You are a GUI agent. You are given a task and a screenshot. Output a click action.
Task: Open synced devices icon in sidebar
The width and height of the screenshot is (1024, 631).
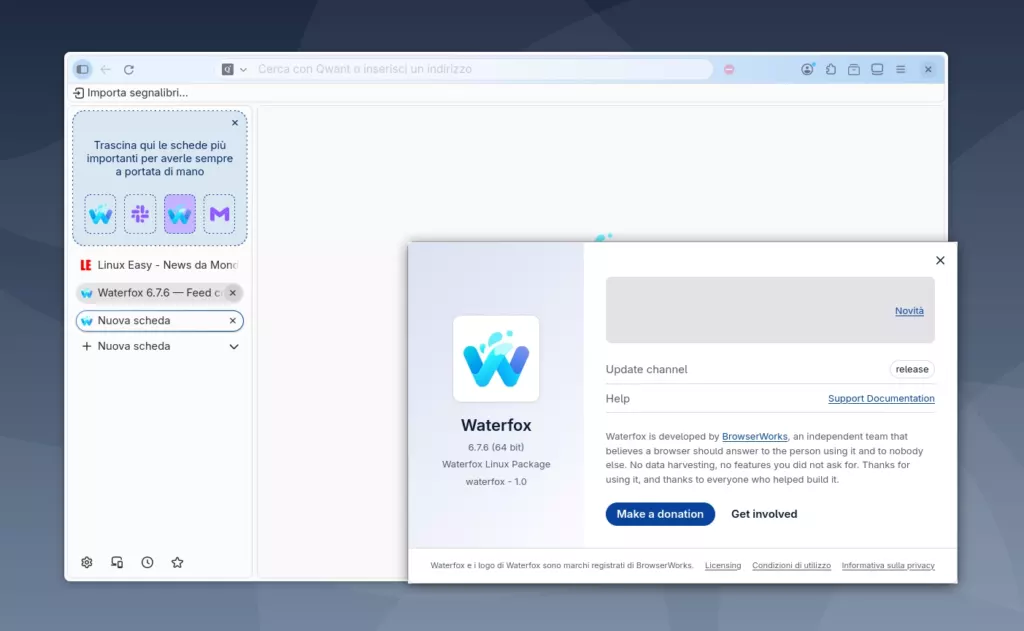coord(117,562)
